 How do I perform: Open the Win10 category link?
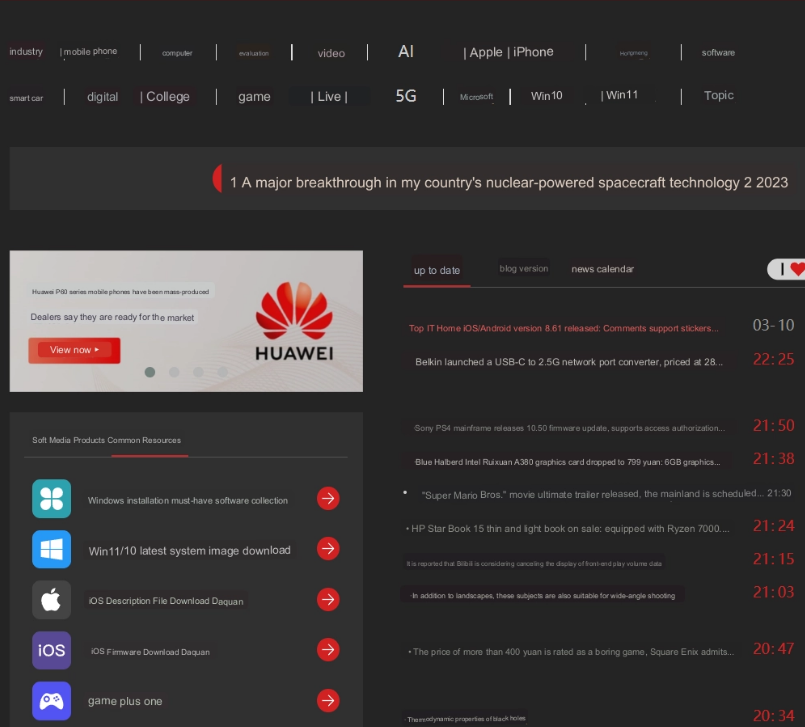coord(547,95)
